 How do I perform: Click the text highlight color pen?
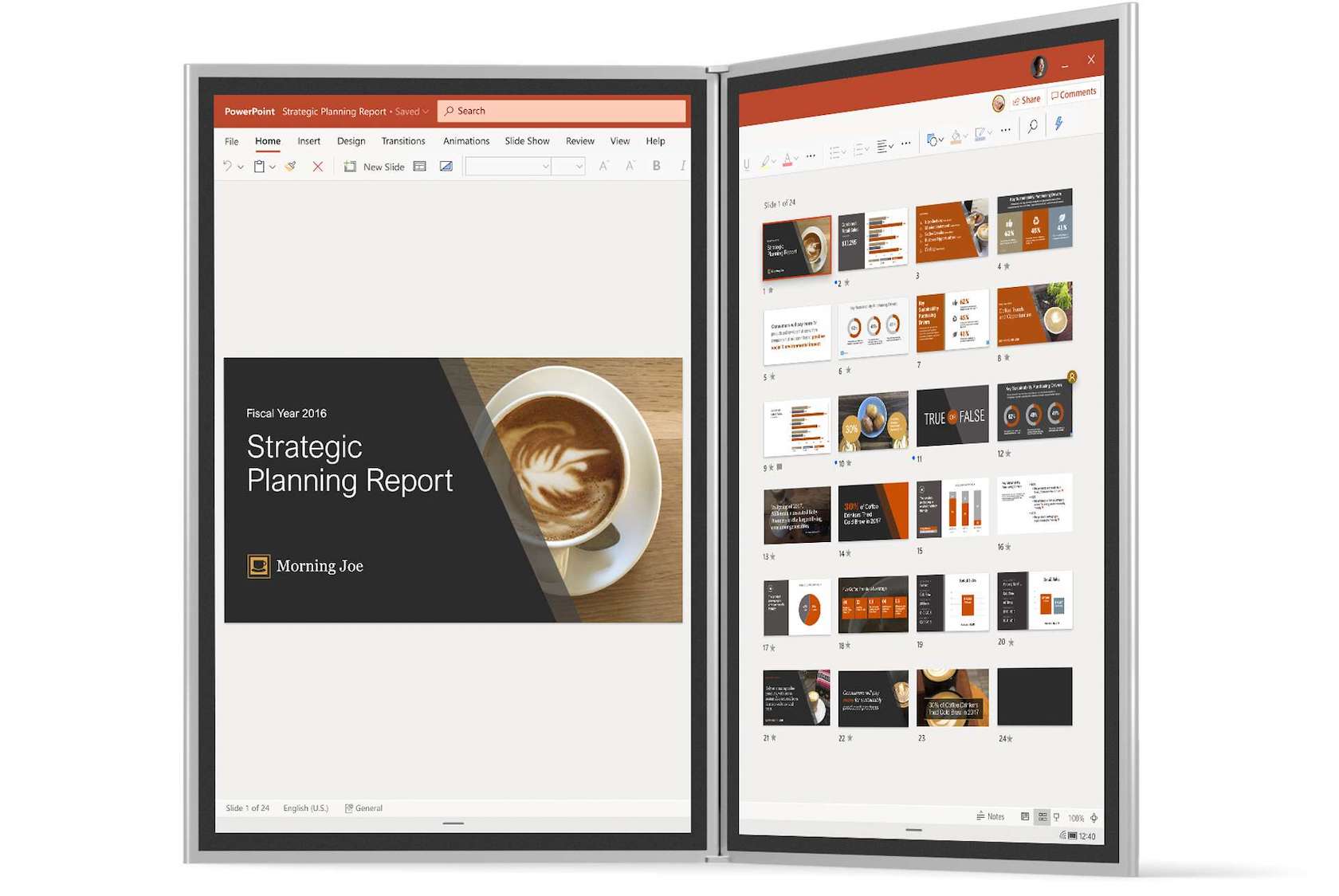[765, 162]
